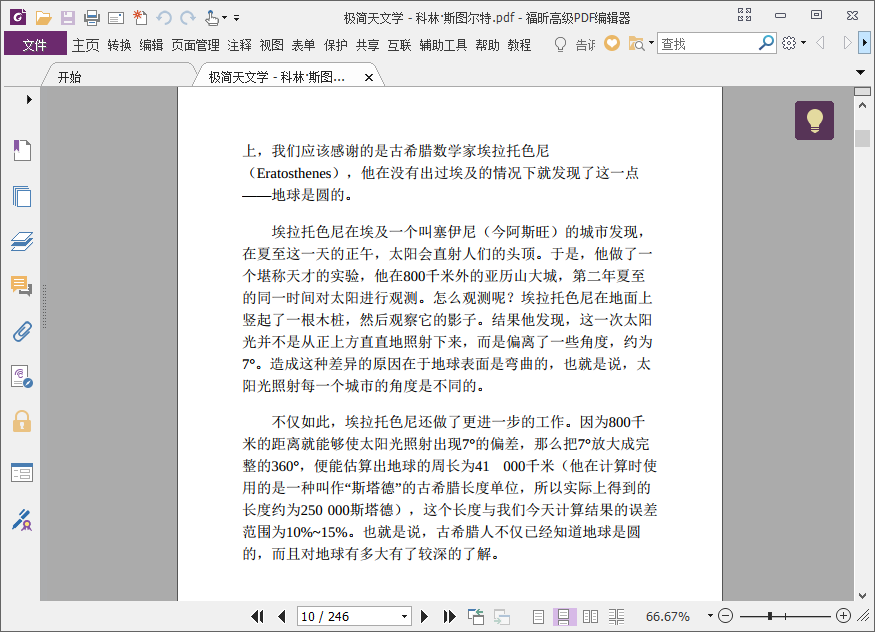Redo the last action
The image size is (875, 632).
(188, 18)
